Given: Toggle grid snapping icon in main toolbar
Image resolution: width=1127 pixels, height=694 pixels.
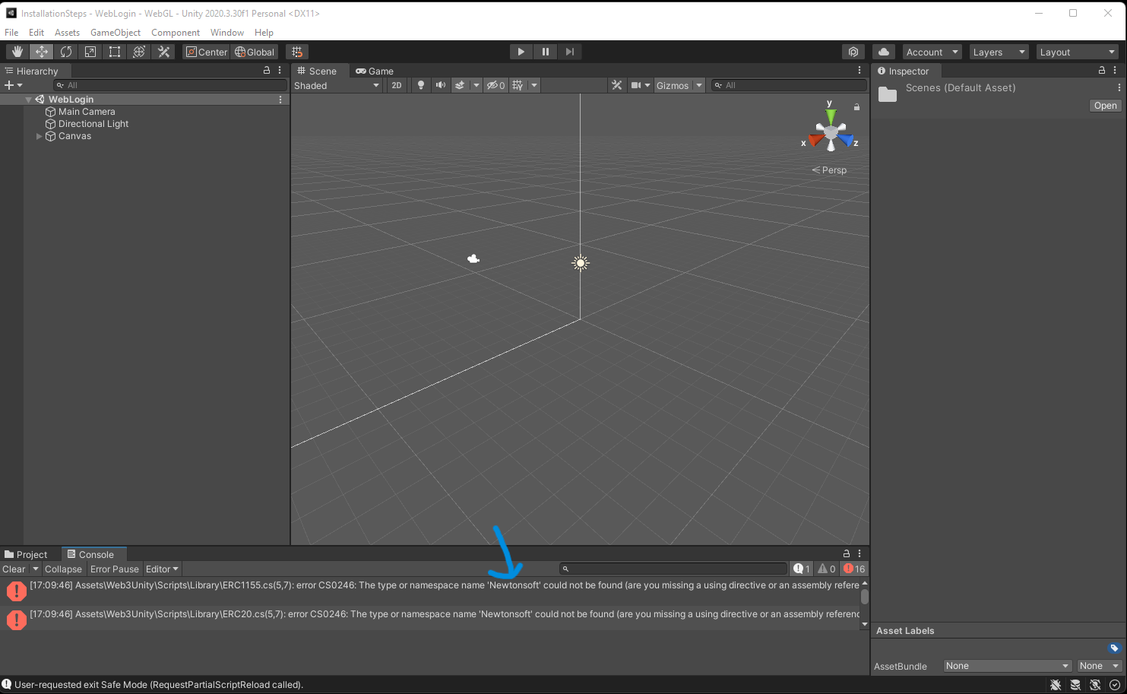Looking at the screenshot, I should click(x=297, y=52).
